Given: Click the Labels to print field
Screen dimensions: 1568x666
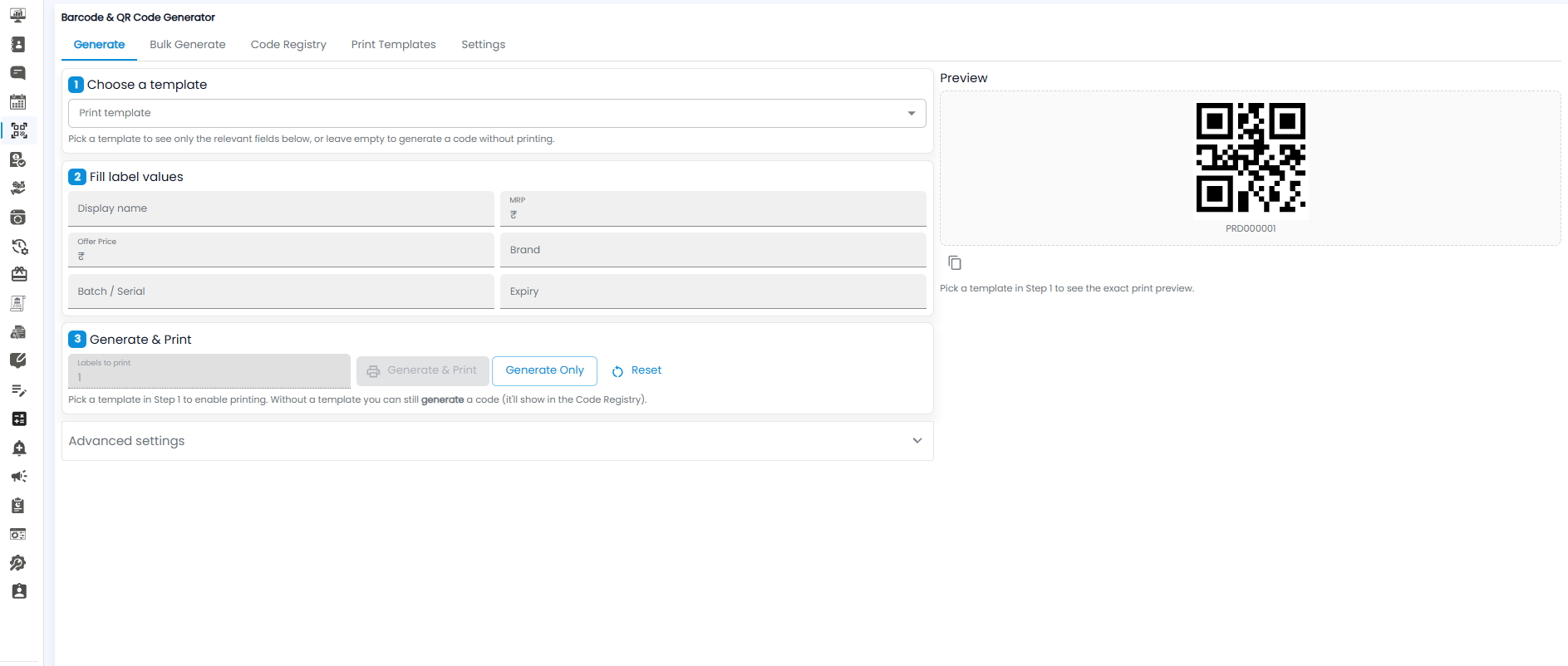Looking at the screenshot, I should click(209, 370).
